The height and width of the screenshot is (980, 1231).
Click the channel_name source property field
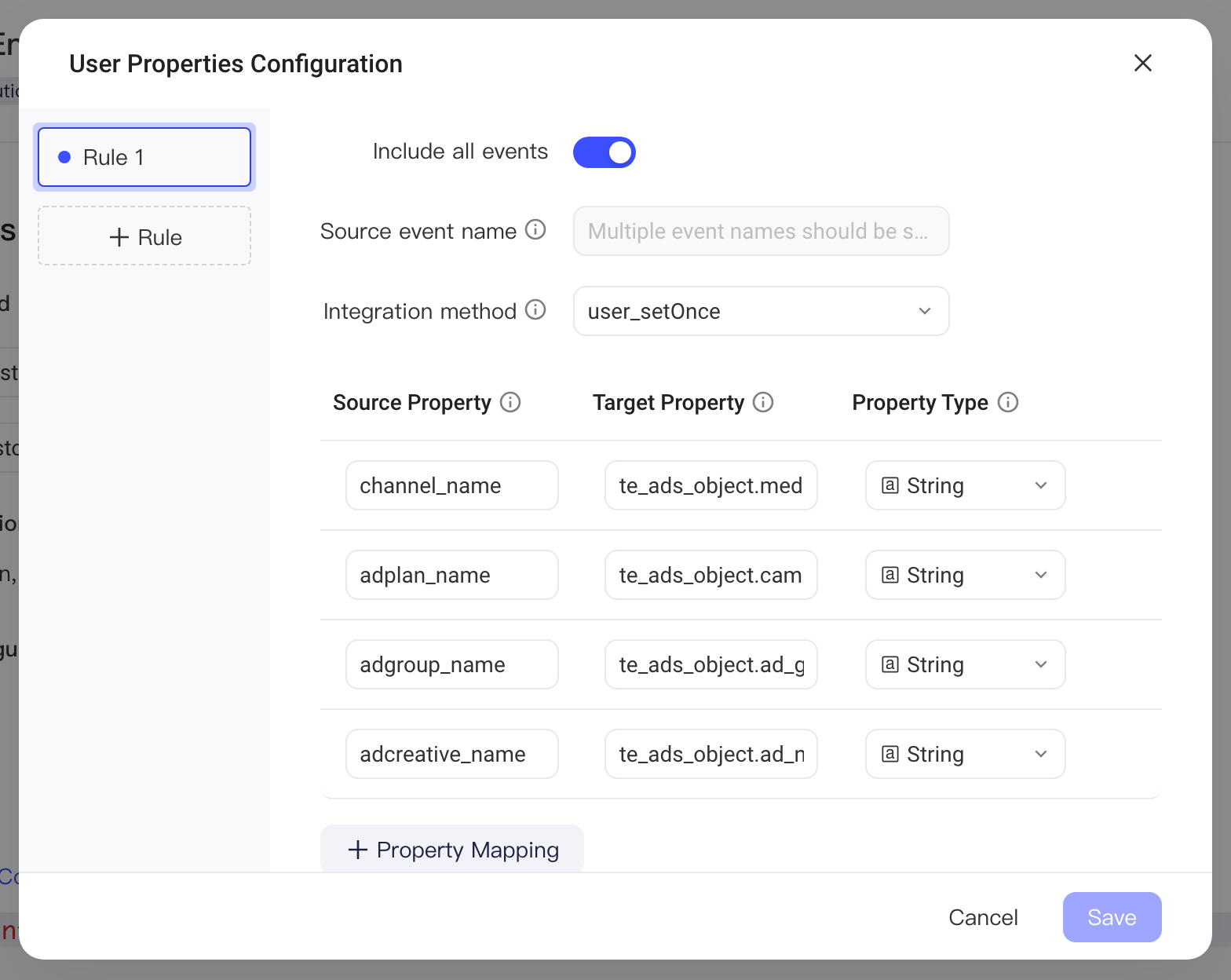[452, 485]
